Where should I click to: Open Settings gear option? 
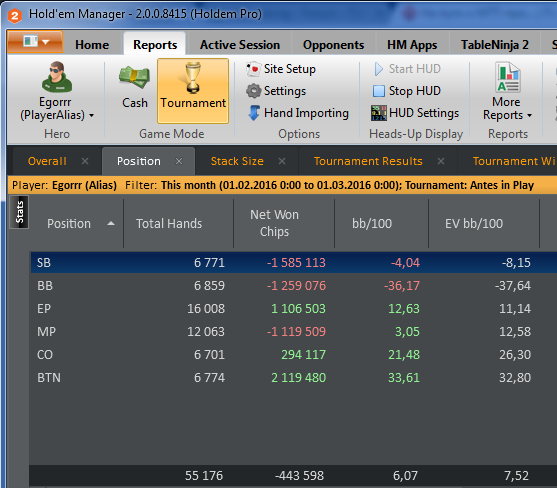click(x=253, y=91)
